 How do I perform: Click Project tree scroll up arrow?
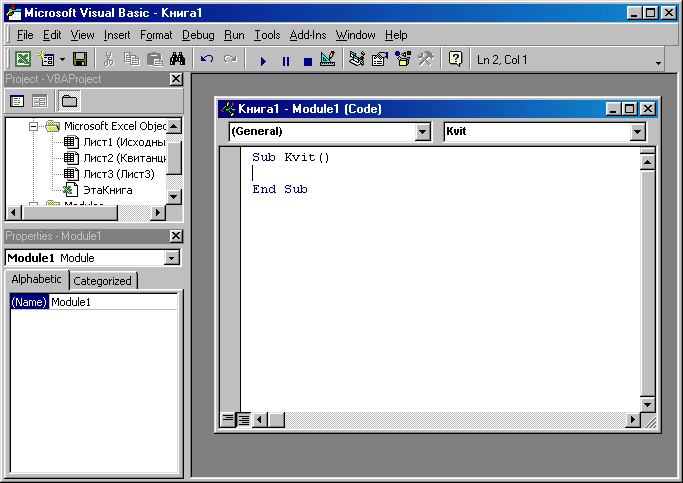tap(174, 126)
